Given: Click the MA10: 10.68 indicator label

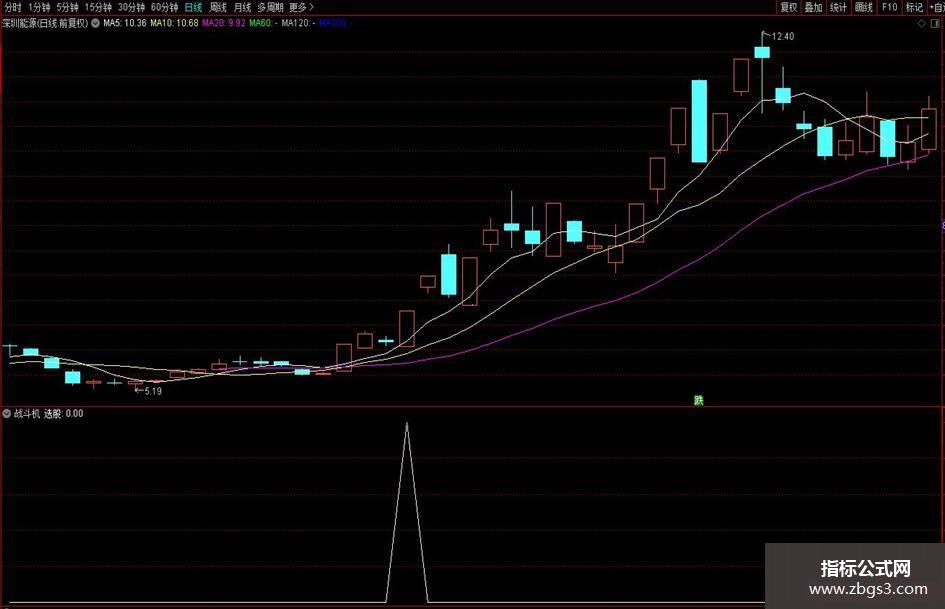Looking at the screenshot, I should tap(174, 23).
